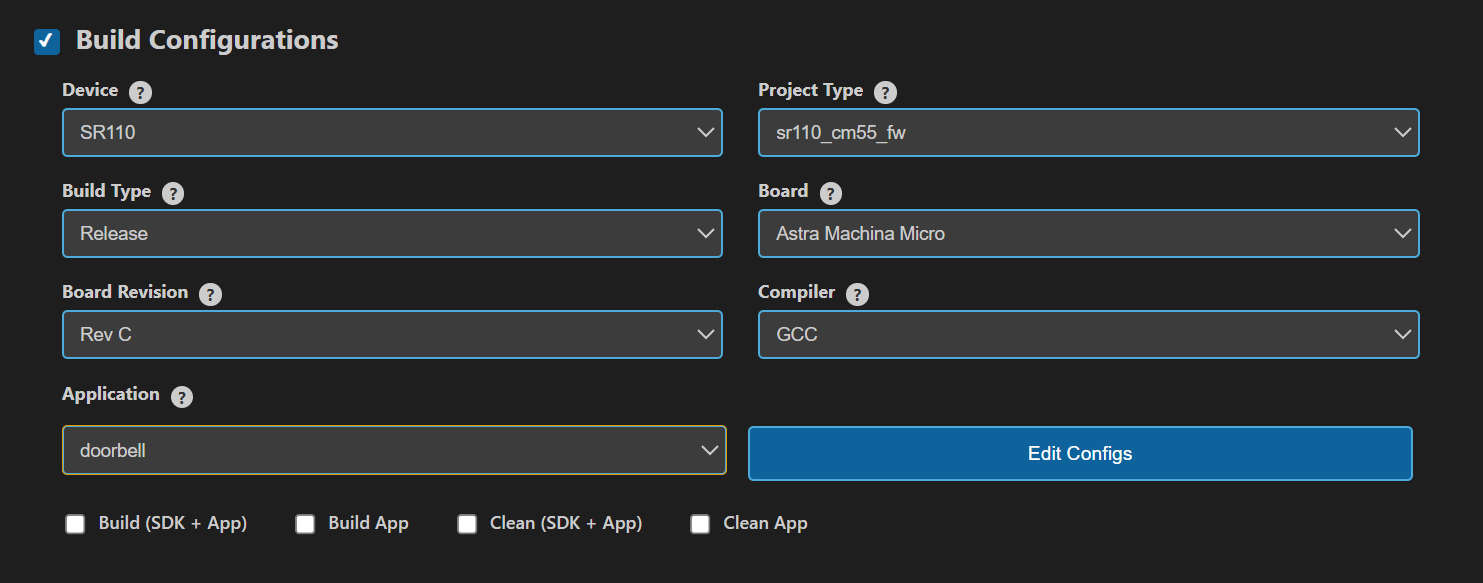Enable the Clean (SDK + App) checkbox
Image resolution: width=1483 pixels, height=583 pixels.
(467, 523)
